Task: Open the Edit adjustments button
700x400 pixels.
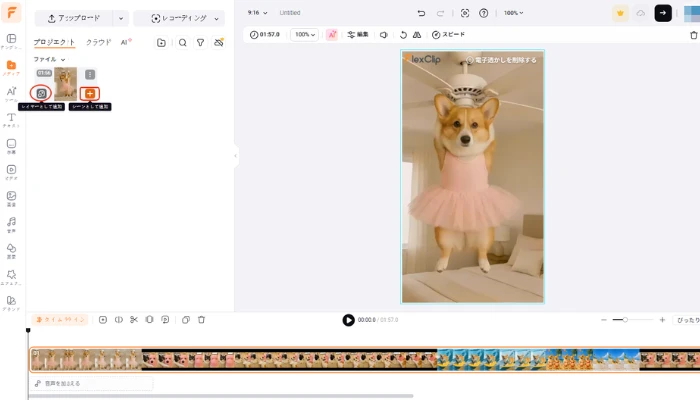Action: [358, 34]
